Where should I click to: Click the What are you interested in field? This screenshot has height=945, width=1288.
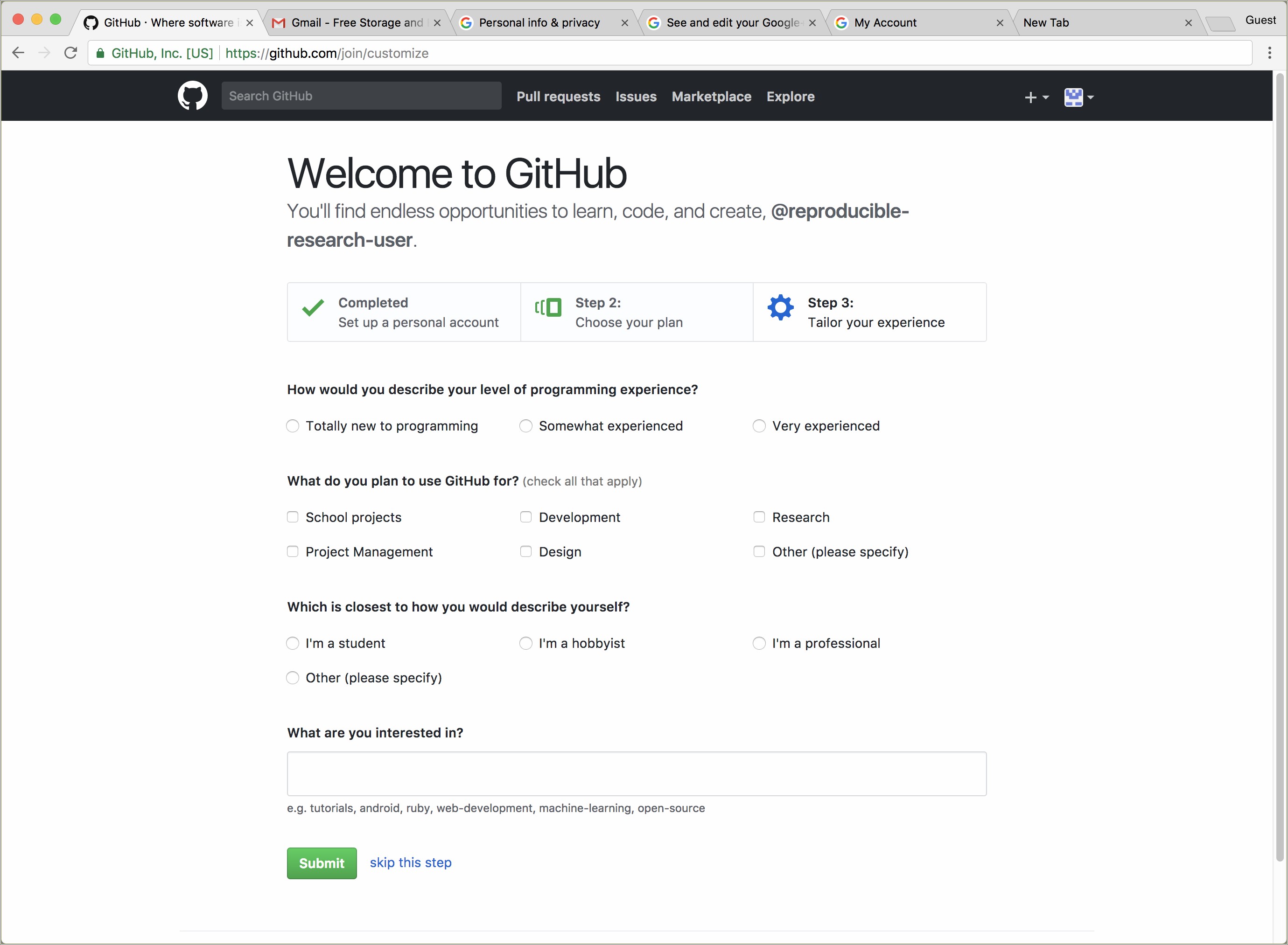pos(636,775)
